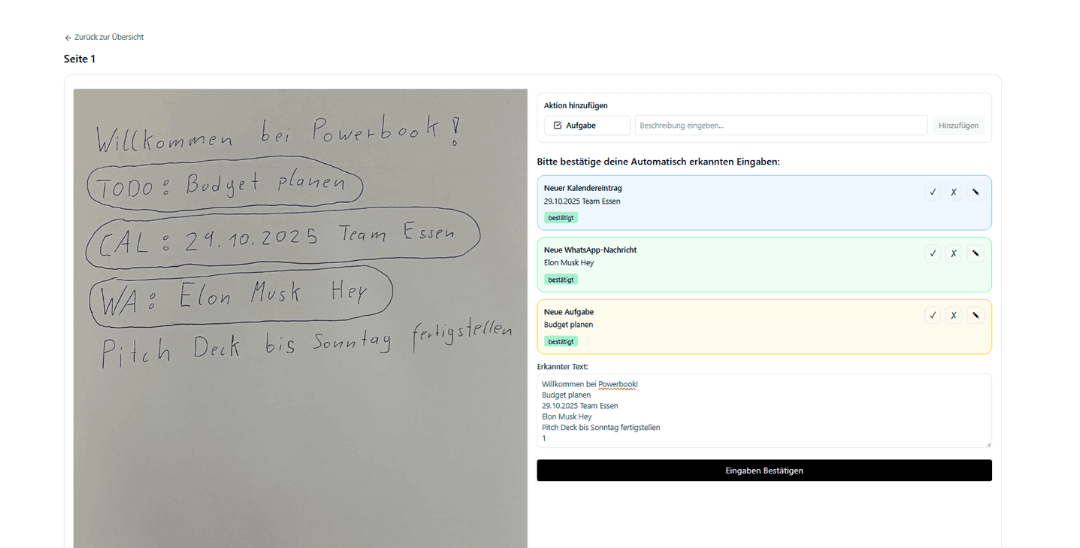The height and width of the screenshot is (548, 1080).
Task: Edit the Kalendereintrag with pencil icon
Action: point(975,192)
